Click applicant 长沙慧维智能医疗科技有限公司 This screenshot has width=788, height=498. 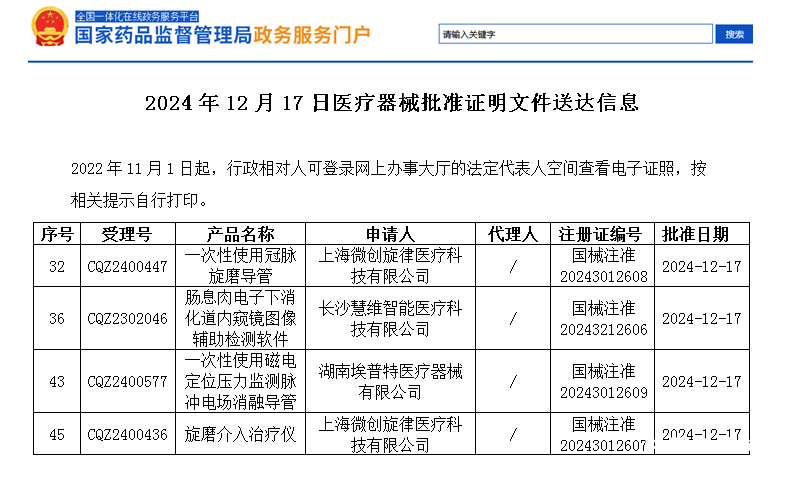pos(389,318)
